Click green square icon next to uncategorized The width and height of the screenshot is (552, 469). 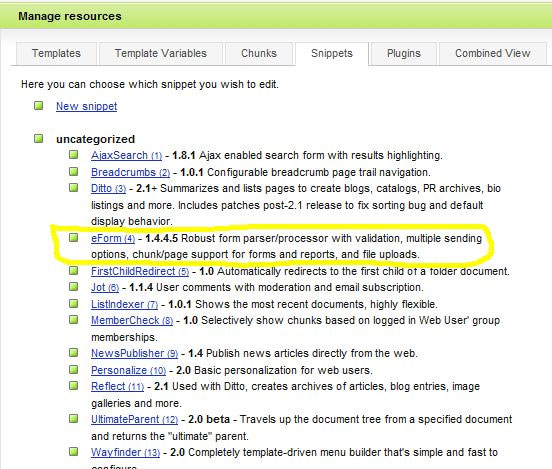(x=39, y=138)
